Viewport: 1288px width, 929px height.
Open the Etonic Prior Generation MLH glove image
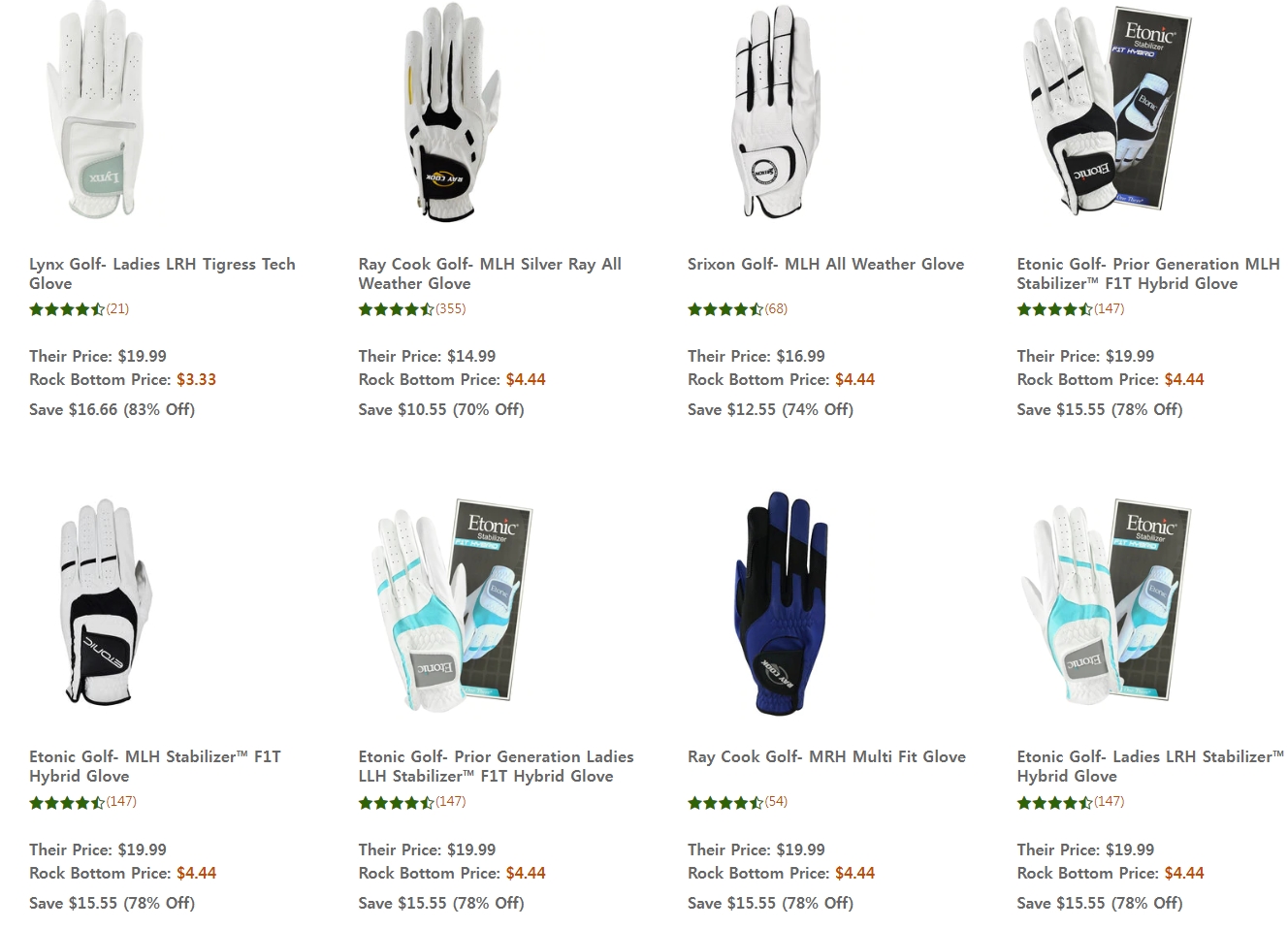(x=1106, y=109)
